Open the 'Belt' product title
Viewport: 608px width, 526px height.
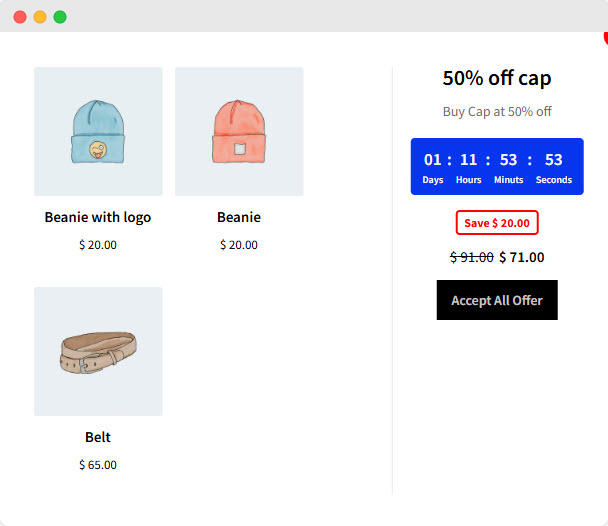pos(98,437)
